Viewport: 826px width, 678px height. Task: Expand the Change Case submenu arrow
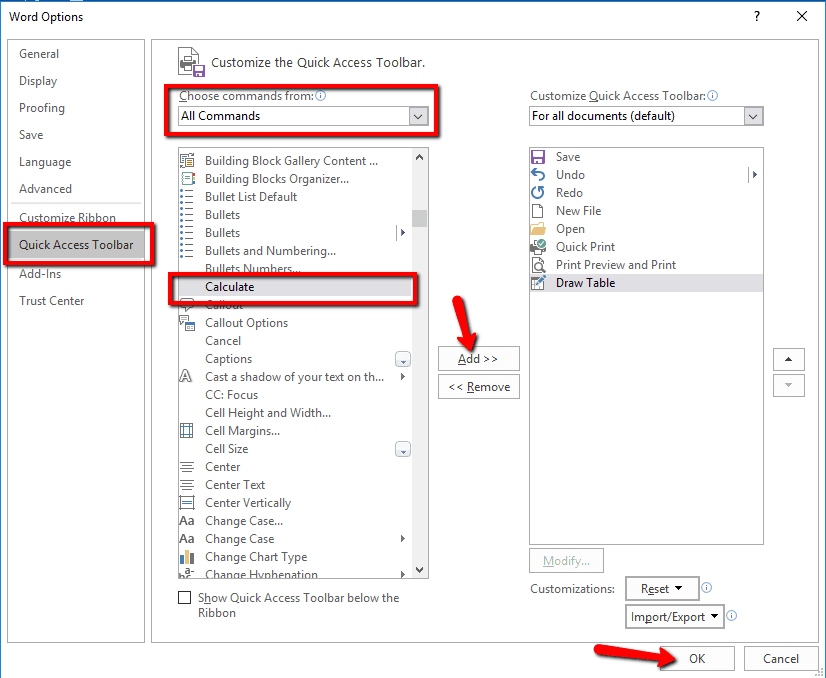click(x=403, y=538)
